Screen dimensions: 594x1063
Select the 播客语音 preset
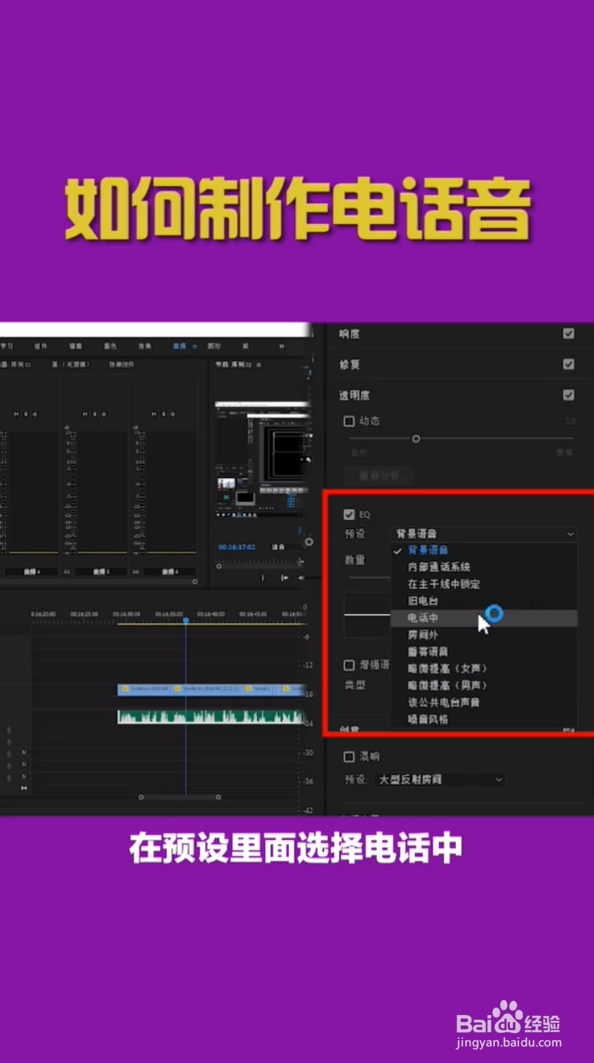tap(483, 651)
